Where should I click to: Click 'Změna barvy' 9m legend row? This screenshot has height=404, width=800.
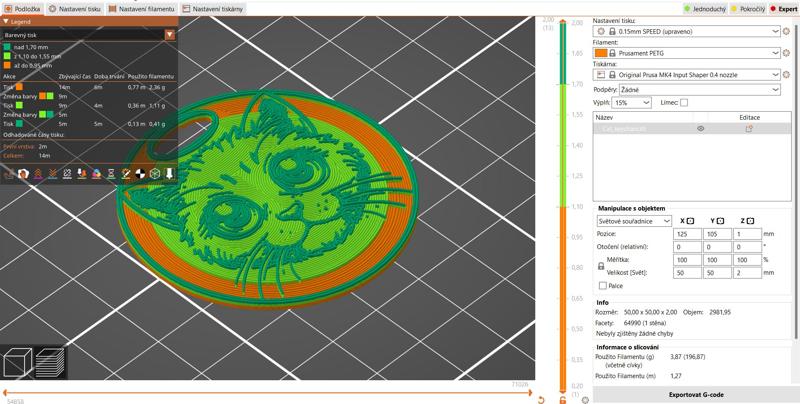35,96
